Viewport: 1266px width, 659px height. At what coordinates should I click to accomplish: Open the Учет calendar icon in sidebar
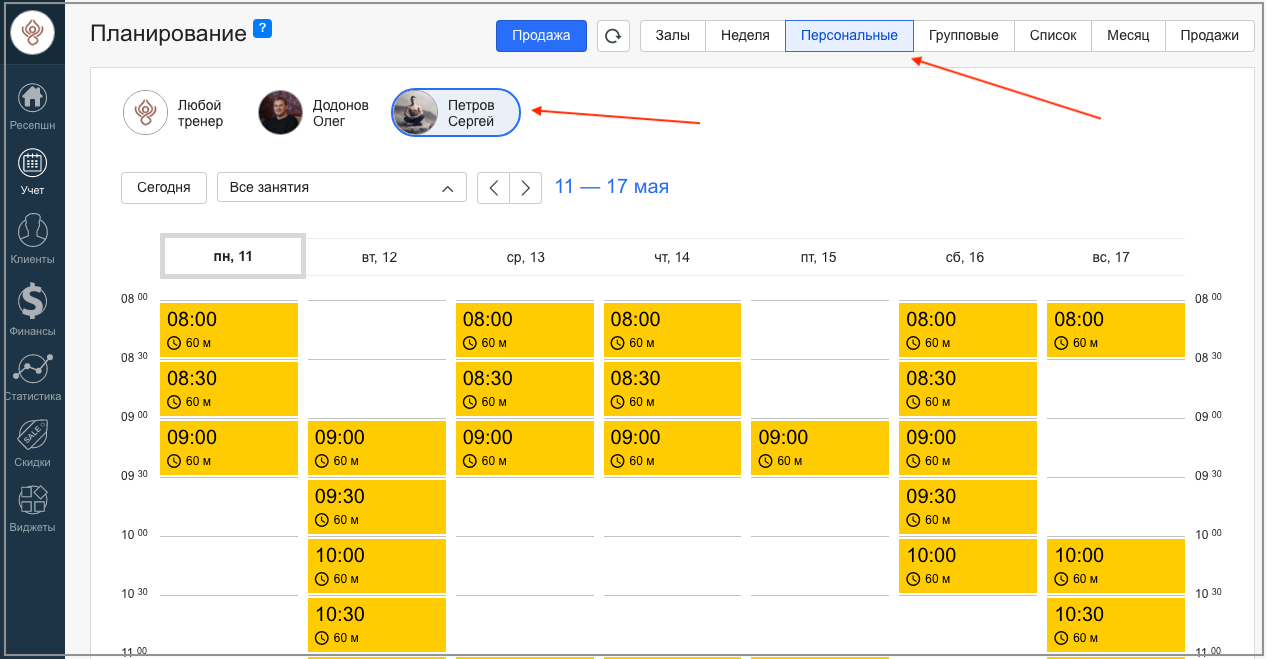pyautogui.click(x=33, y=163)
